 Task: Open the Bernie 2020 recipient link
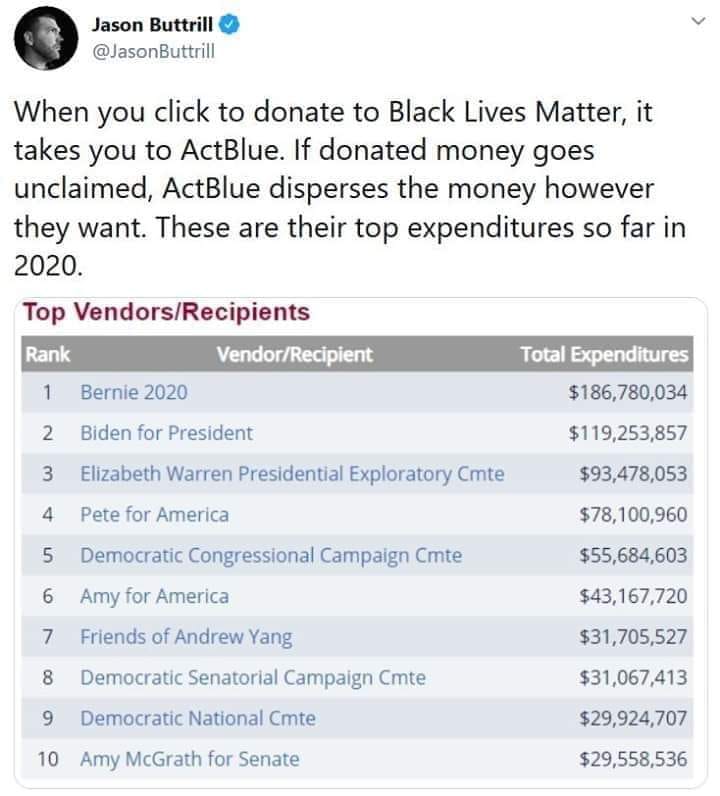point(134,392)
